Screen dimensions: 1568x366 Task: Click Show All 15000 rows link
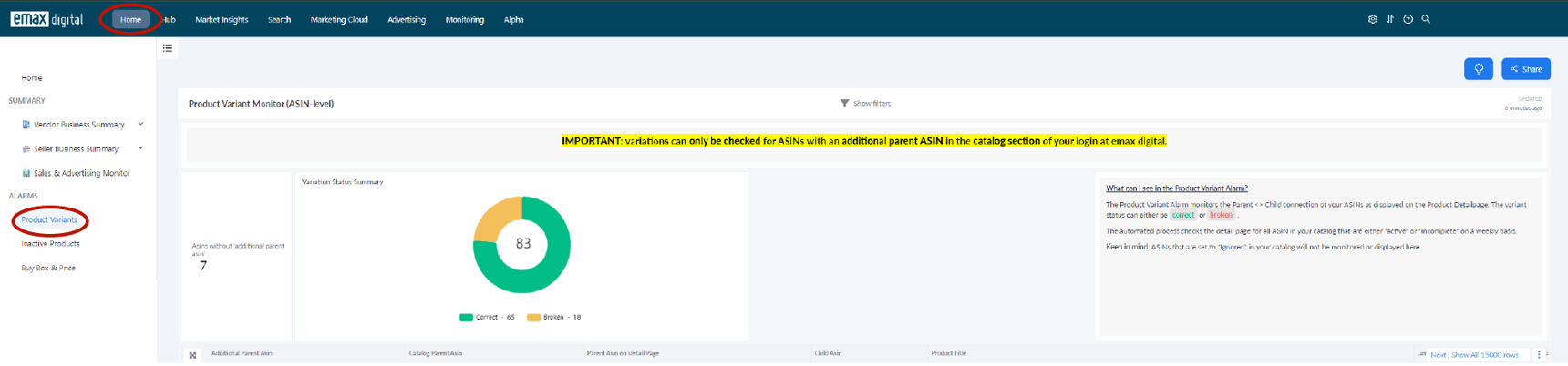(1485, 355)
